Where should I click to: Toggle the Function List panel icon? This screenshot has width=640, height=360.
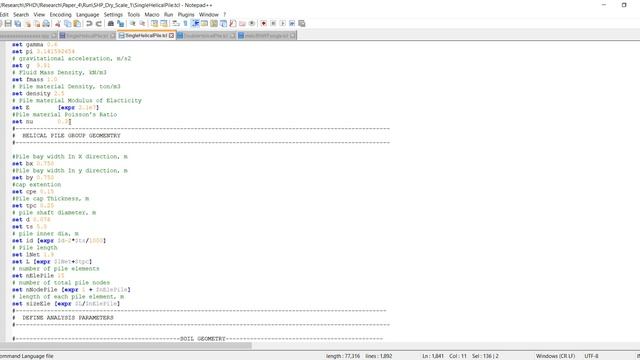tap(233, 24)
